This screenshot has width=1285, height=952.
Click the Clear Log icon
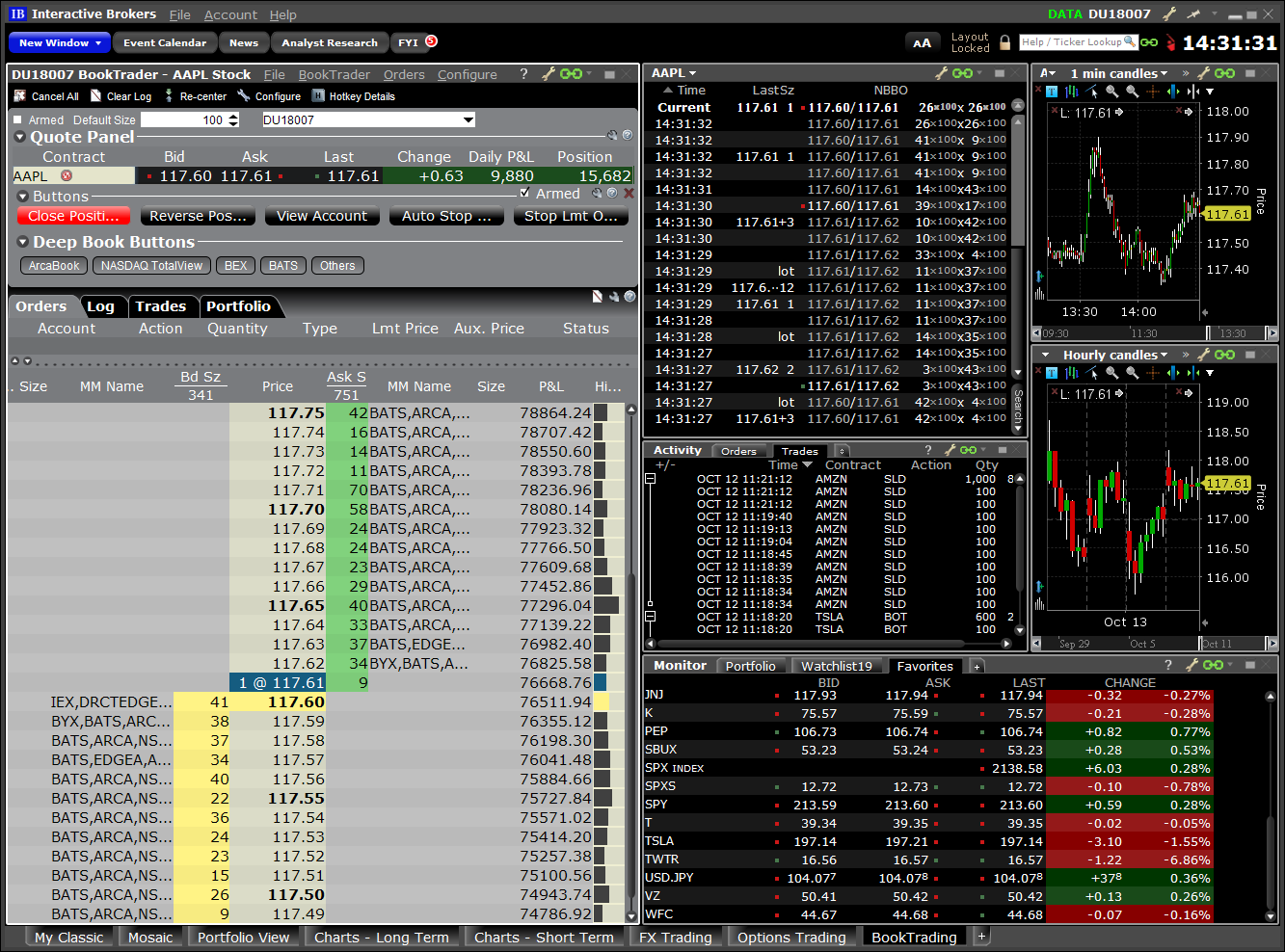94,96
